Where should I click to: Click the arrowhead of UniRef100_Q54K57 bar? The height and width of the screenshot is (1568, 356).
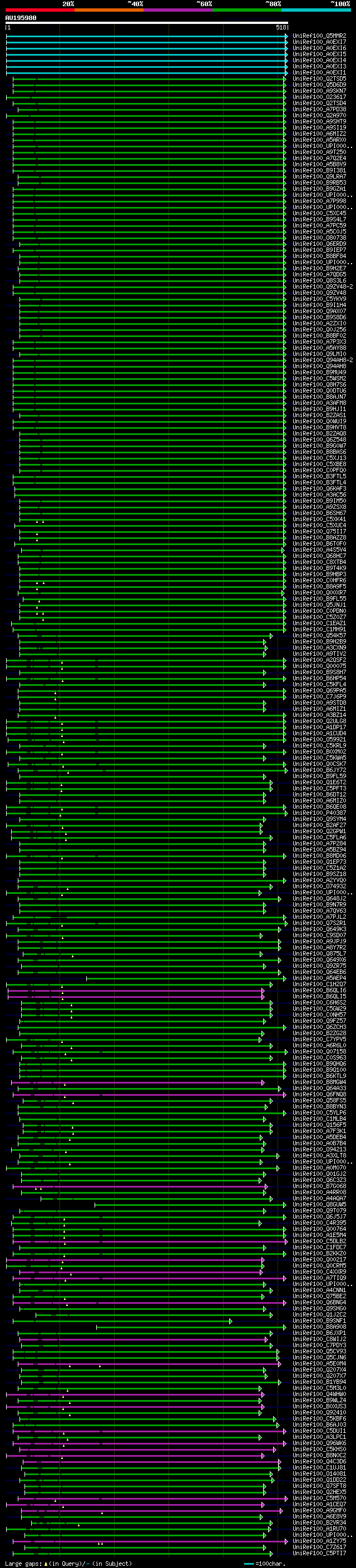coord(271,635)
